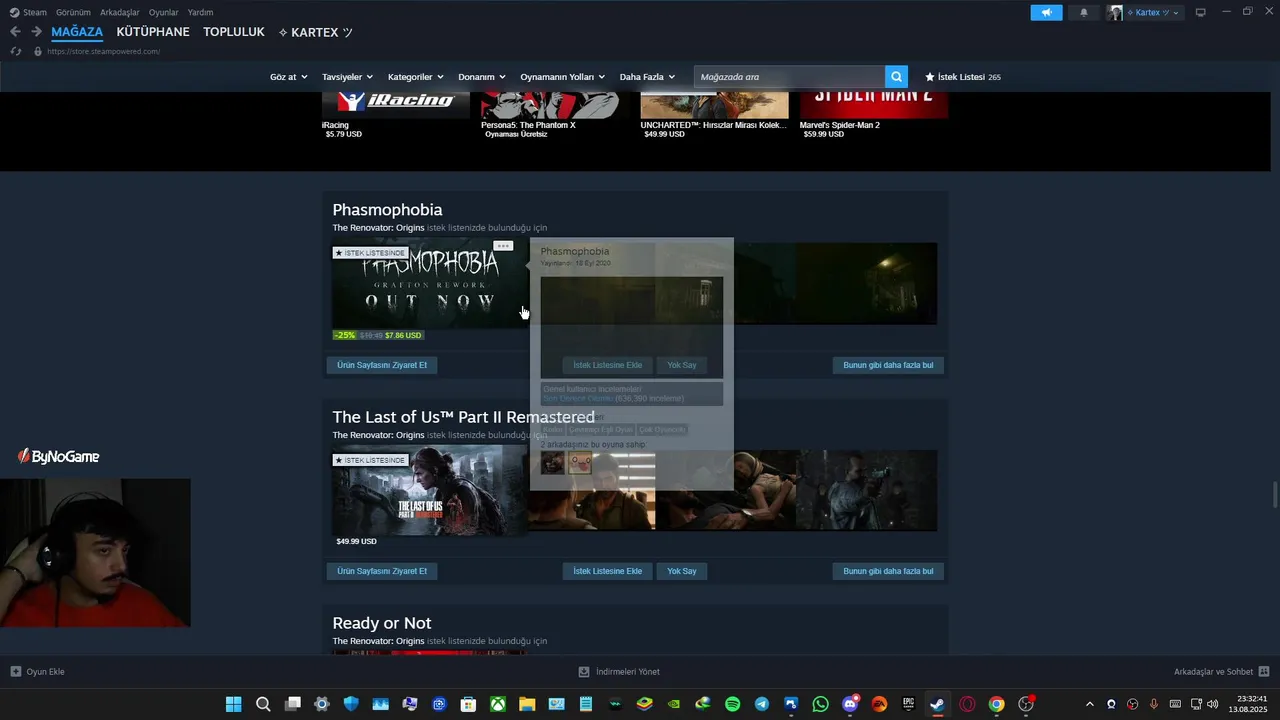
Task: Click the Mağazada ara search field
Action: click(789, 76)
